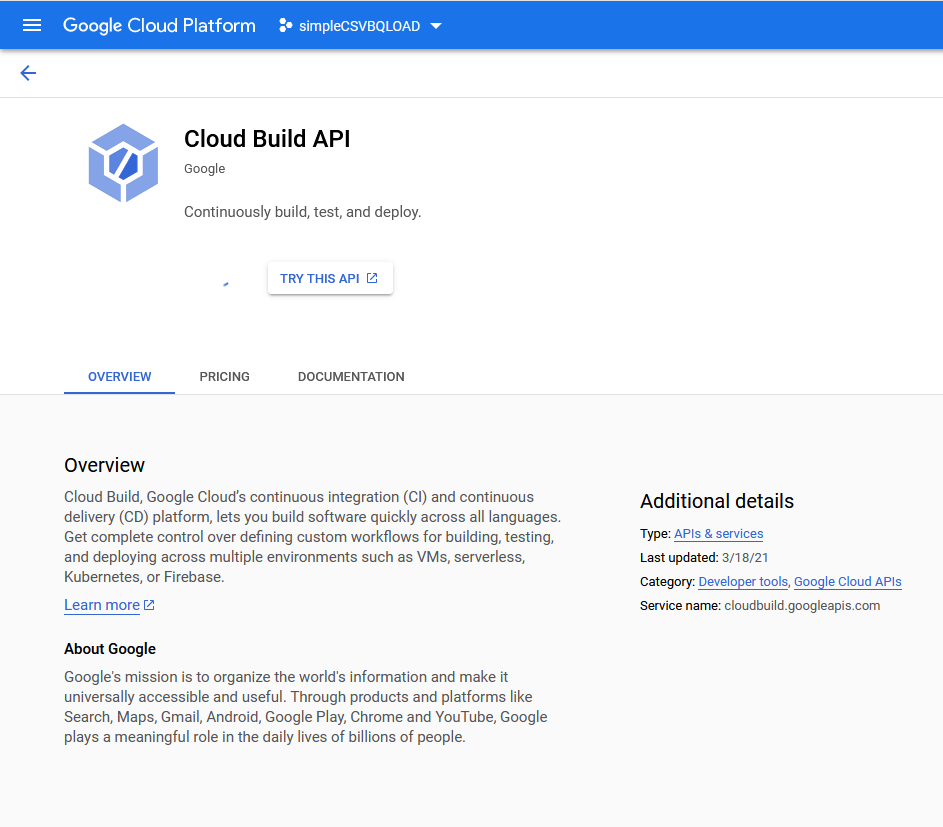Screen dimensions: 943x827
Task: Click the 'Continuously build, test, and deploy.' text
Action: click(303, 212)
